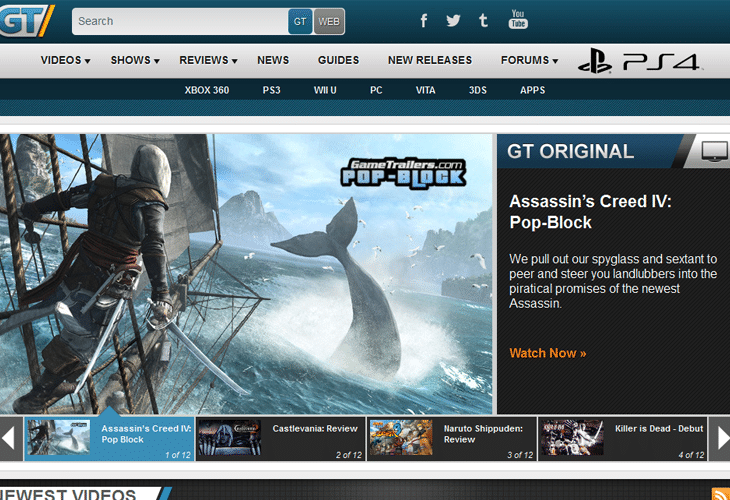Open the Guides section
This screenshot has width=730, height=500.
(x=338, y=61)
